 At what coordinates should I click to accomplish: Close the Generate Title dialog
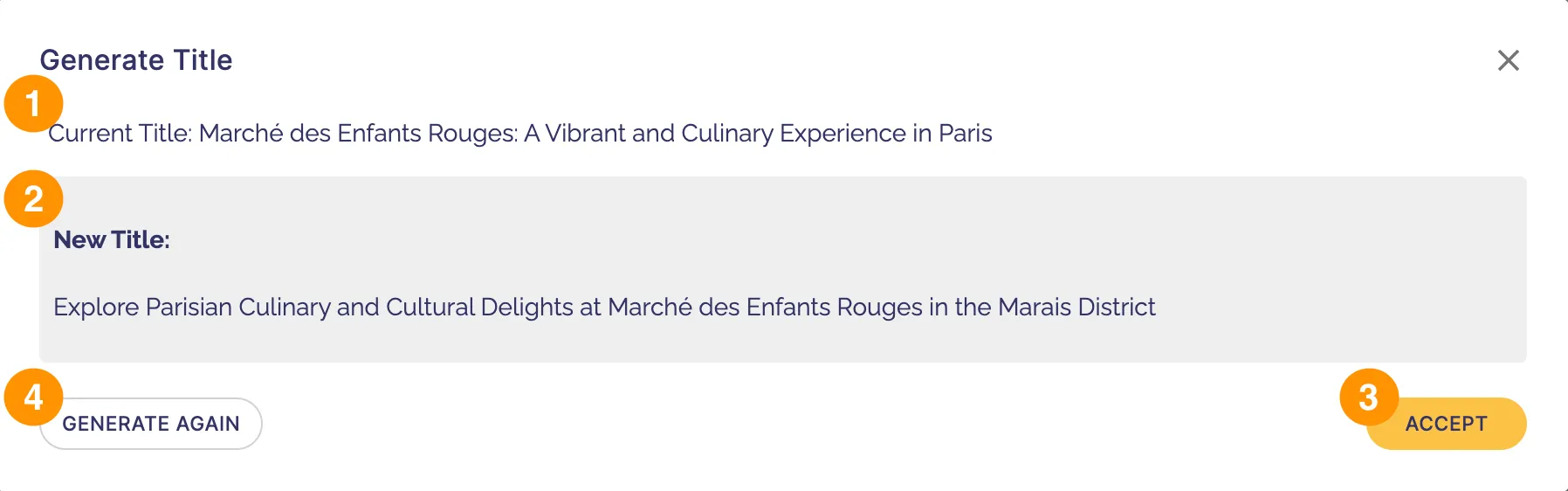coord(1508,60)
